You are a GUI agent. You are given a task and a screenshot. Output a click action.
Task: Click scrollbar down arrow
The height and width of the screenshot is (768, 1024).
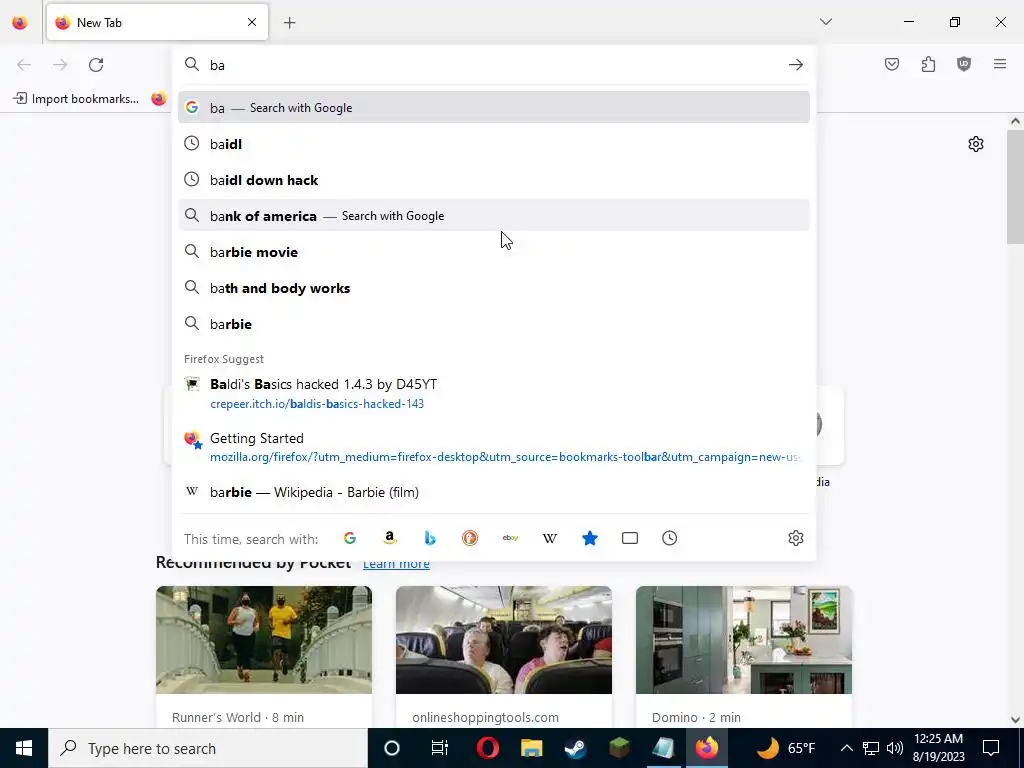[x=1015, y=720]
